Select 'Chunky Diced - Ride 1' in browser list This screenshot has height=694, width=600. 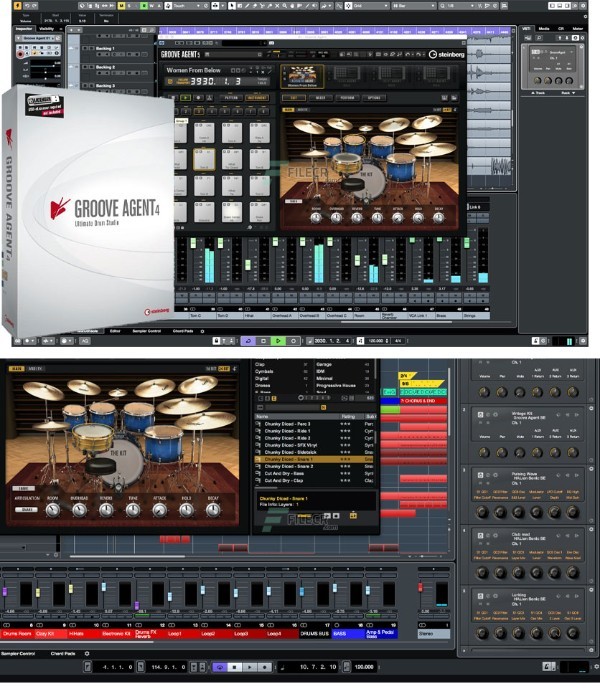coord(315,431)
